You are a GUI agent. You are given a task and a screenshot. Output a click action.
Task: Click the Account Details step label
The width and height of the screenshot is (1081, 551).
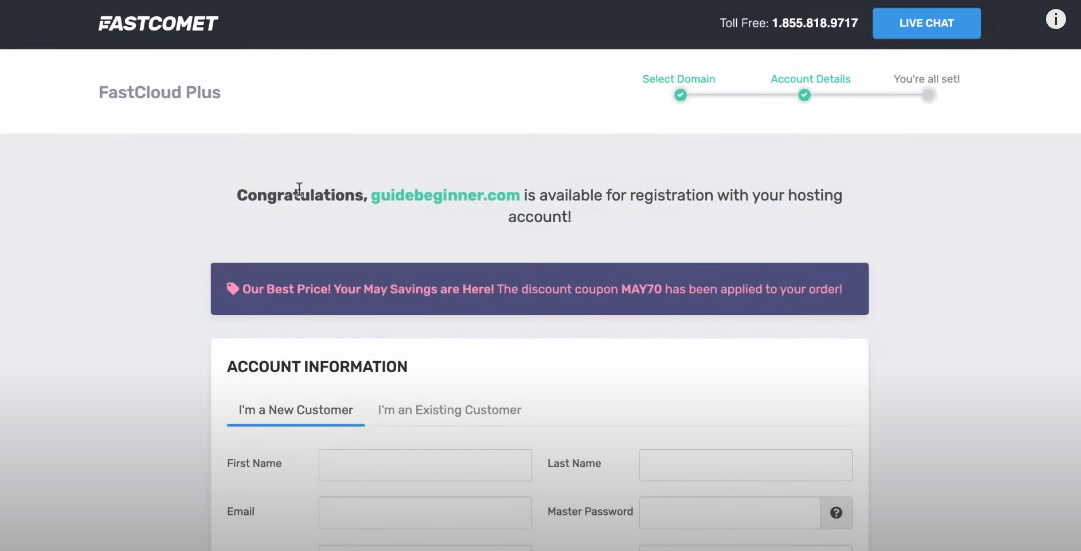[811, 79]
